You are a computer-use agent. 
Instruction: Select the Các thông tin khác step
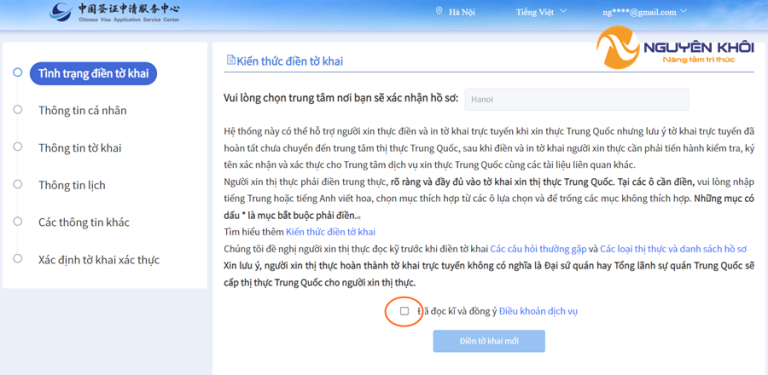click(84, 222)
